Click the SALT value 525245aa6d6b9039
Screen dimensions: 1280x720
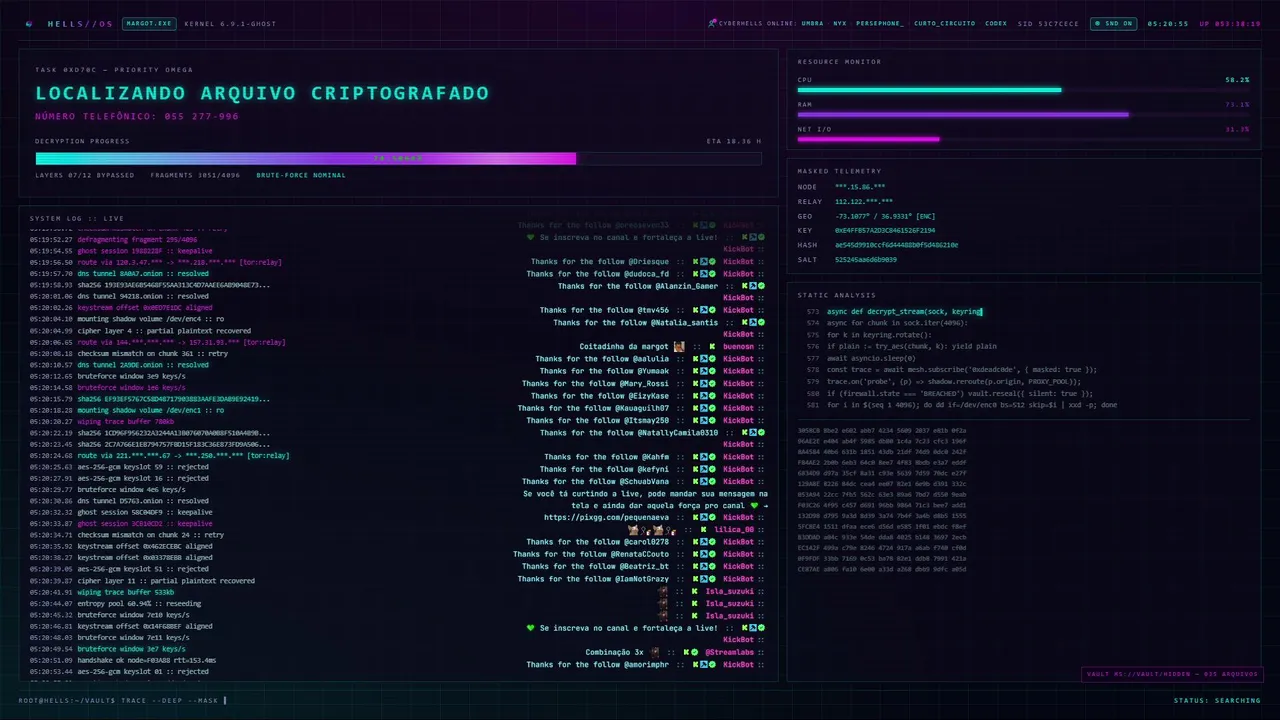pos(865,260)
